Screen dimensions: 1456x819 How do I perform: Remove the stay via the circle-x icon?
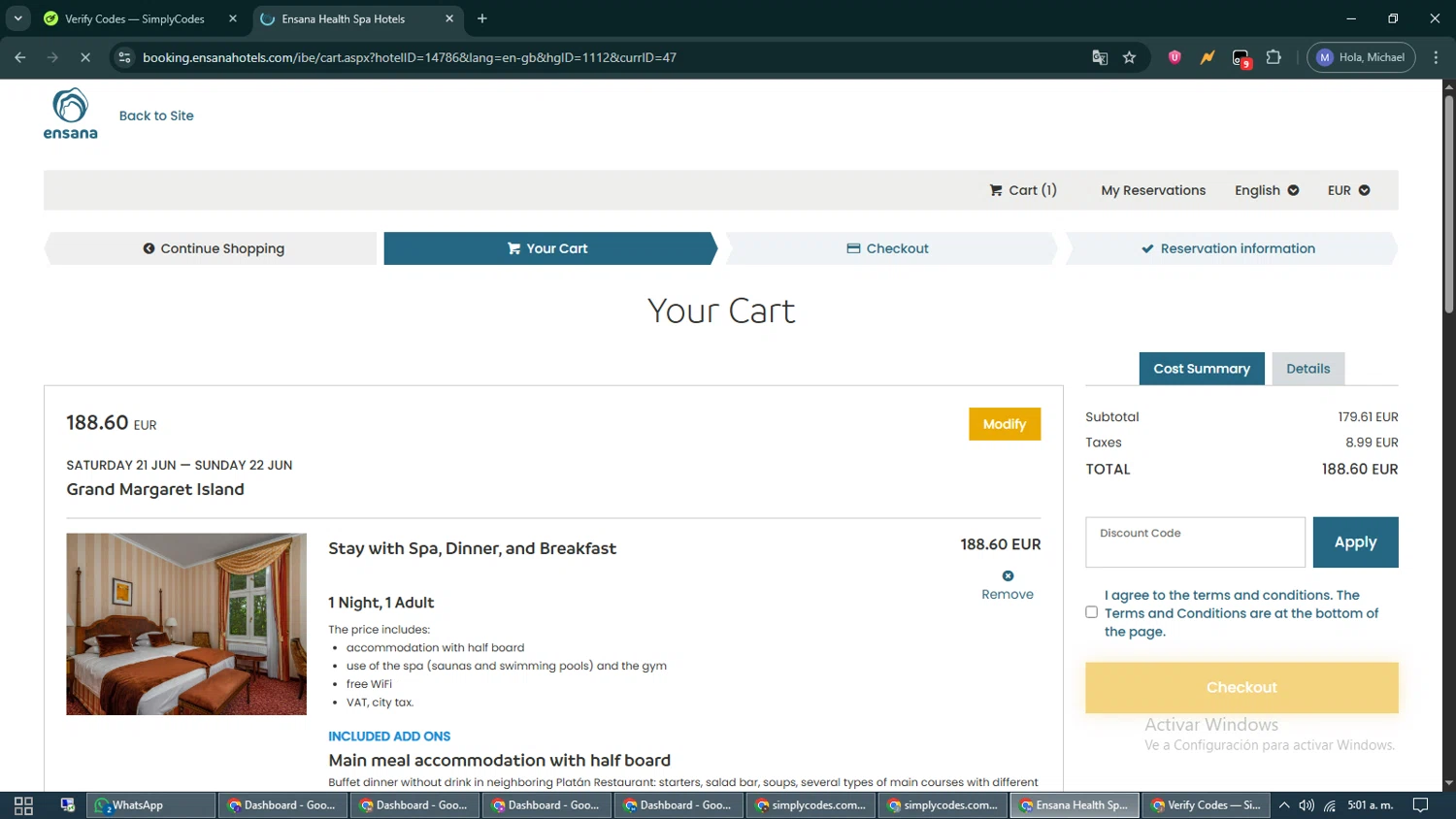pyautogui.click(x=1008, y=575)
